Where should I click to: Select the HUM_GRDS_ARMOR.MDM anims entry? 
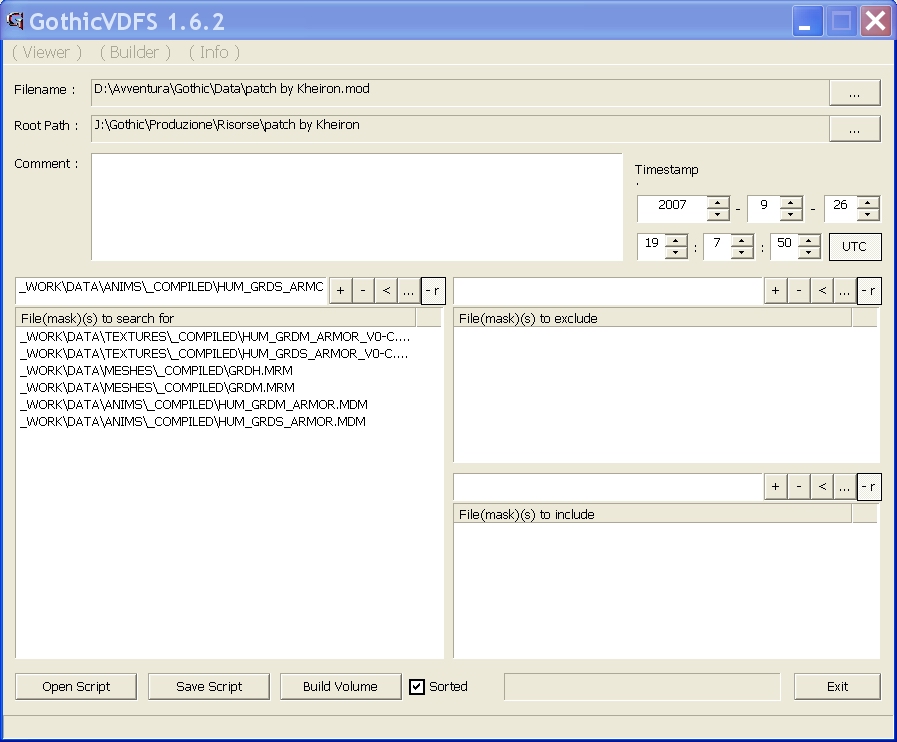pyautogui.click(x=193, y=422)
